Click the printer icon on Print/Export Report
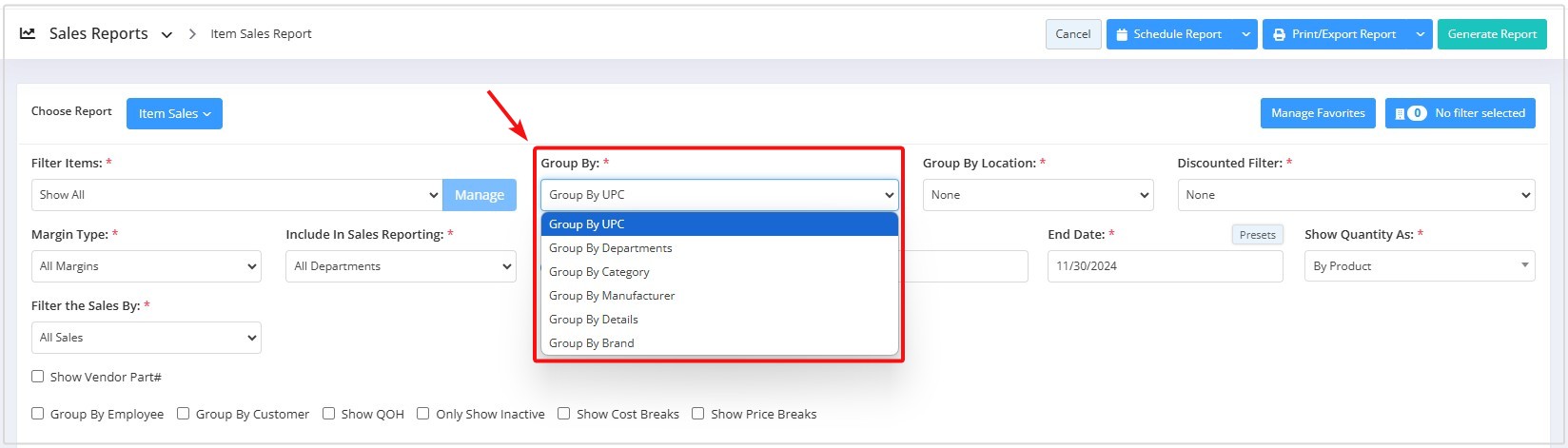Image resolution: width=1568 pixels, height=448 pixels. [x=1279, y=34]
